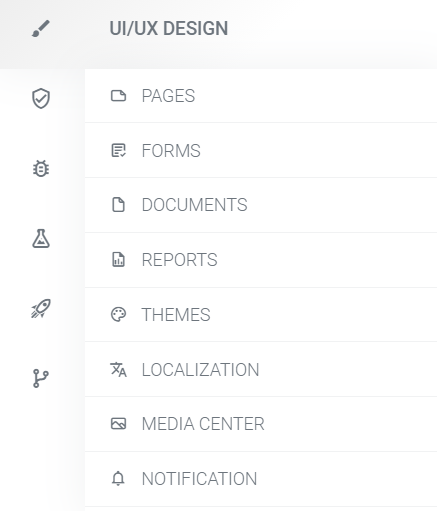
Task: Select the Notification menu entry
Action: [x=261, y=479]
